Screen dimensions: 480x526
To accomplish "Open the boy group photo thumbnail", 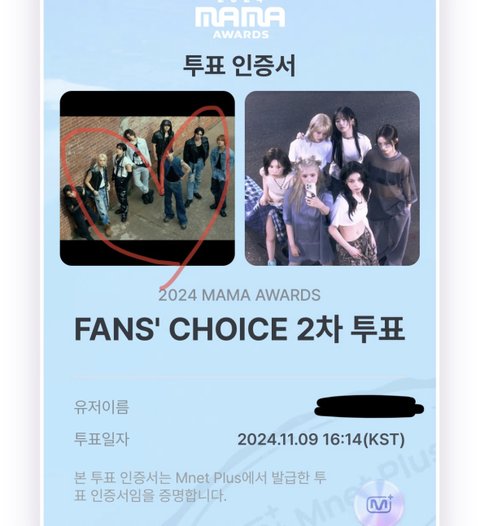I will point(147,178).
